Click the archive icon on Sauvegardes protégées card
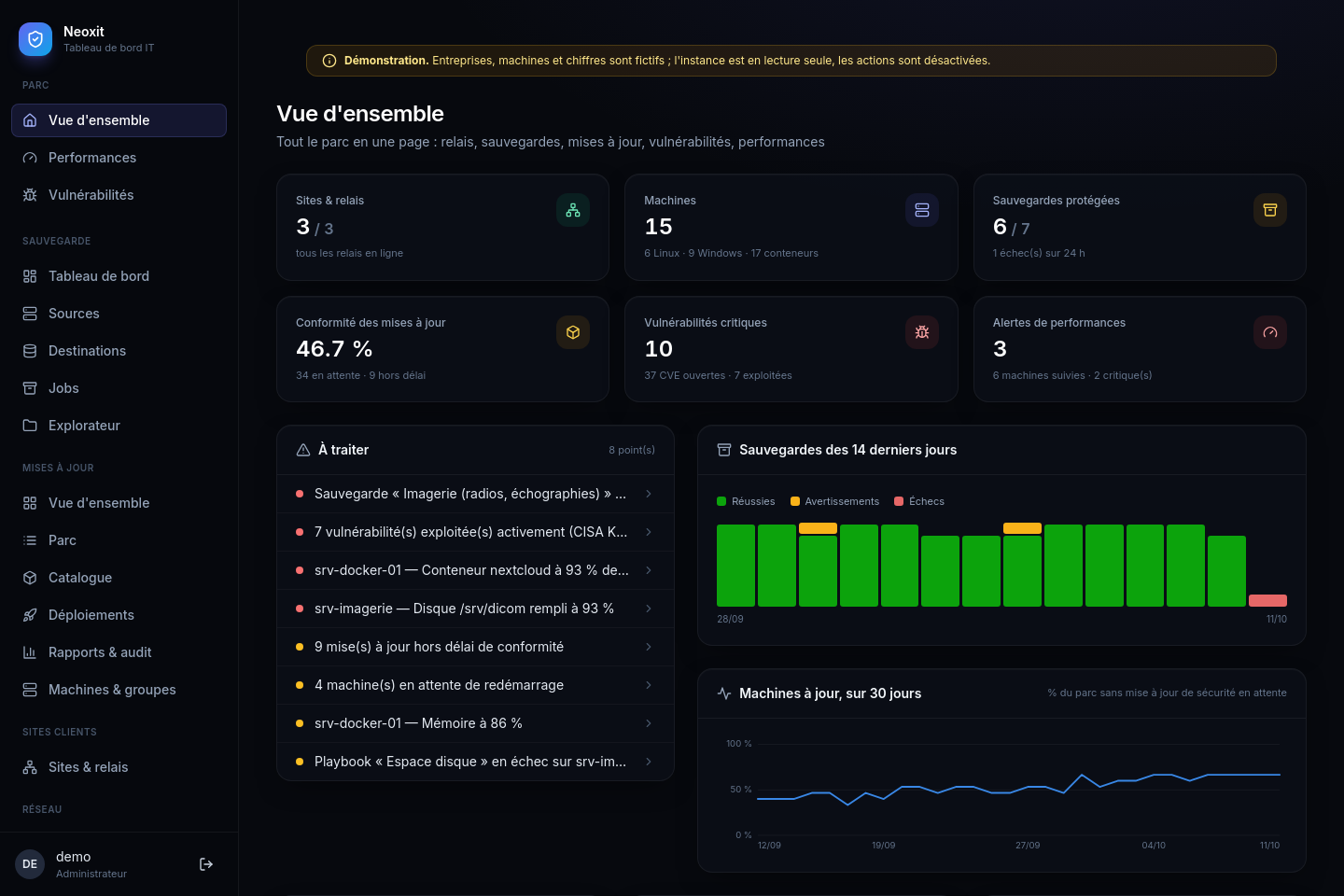Screen dimensions: 1344x896 (1270, 210)
